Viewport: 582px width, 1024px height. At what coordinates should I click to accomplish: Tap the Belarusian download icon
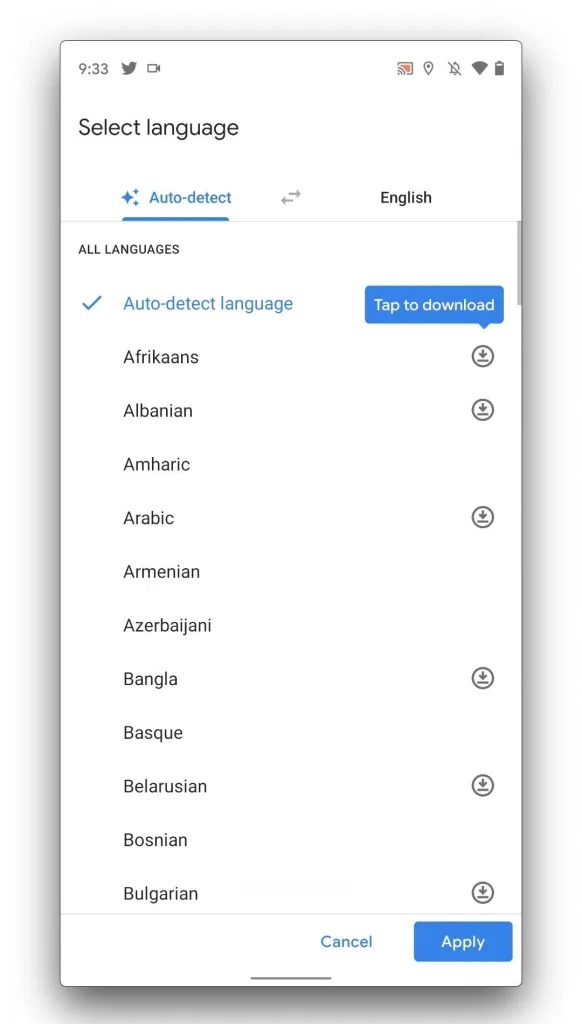click(x=482, y=786)
